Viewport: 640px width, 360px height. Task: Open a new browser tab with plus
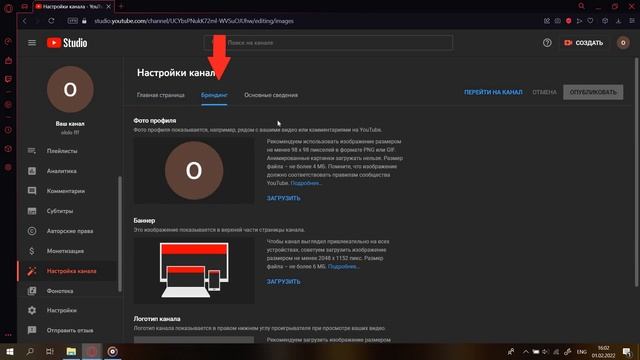click(x=121, y=7)
